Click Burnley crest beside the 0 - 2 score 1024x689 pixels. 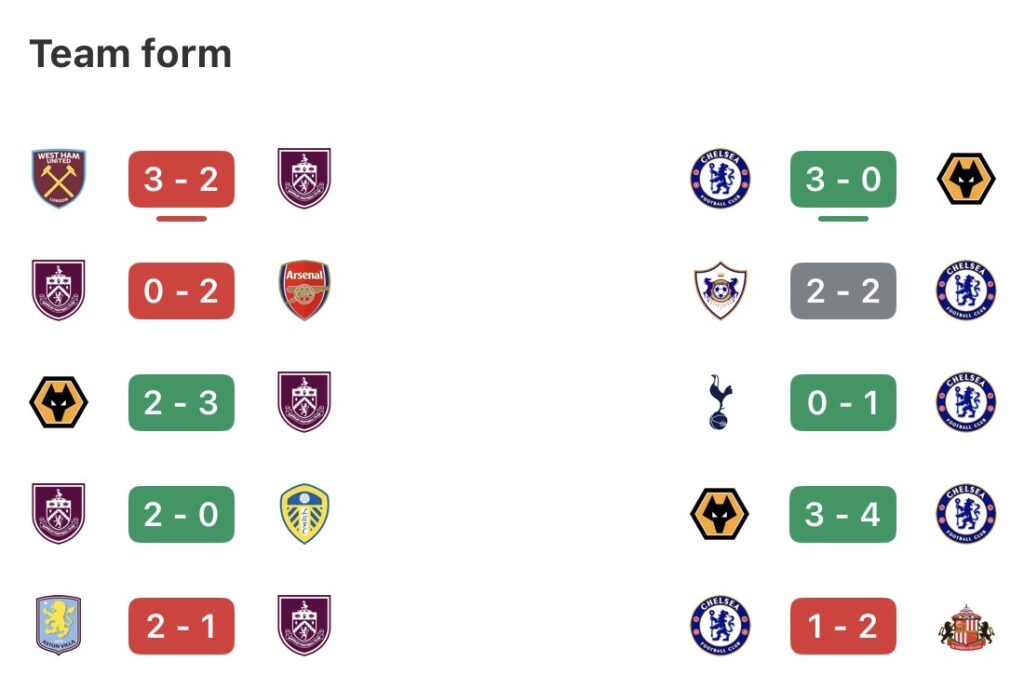click(x=59, y=291)
